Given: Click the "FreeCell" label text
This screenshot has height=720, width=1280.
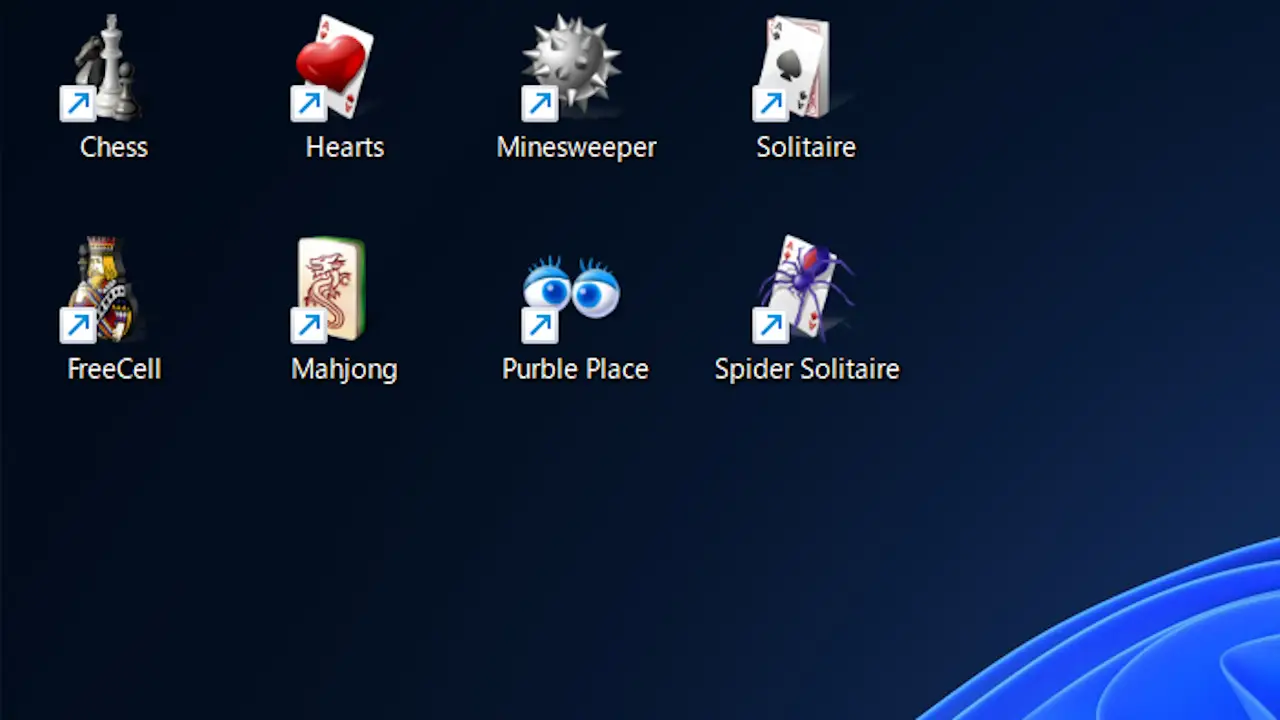Looking at the screenshot, I should click(114, 369).
